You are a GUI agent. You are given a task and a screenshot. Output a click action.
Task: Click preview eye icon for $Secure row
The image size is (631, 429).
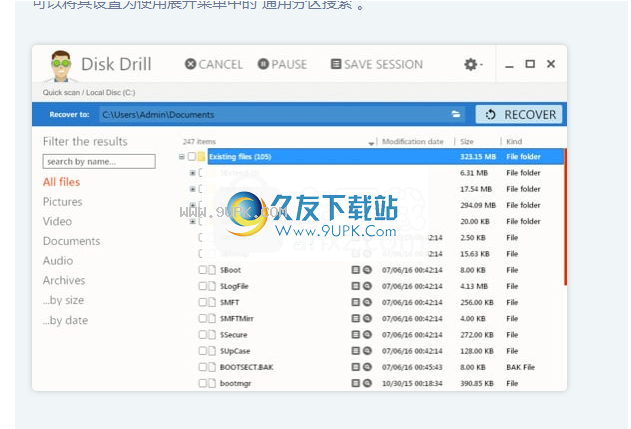pos(367,334)
